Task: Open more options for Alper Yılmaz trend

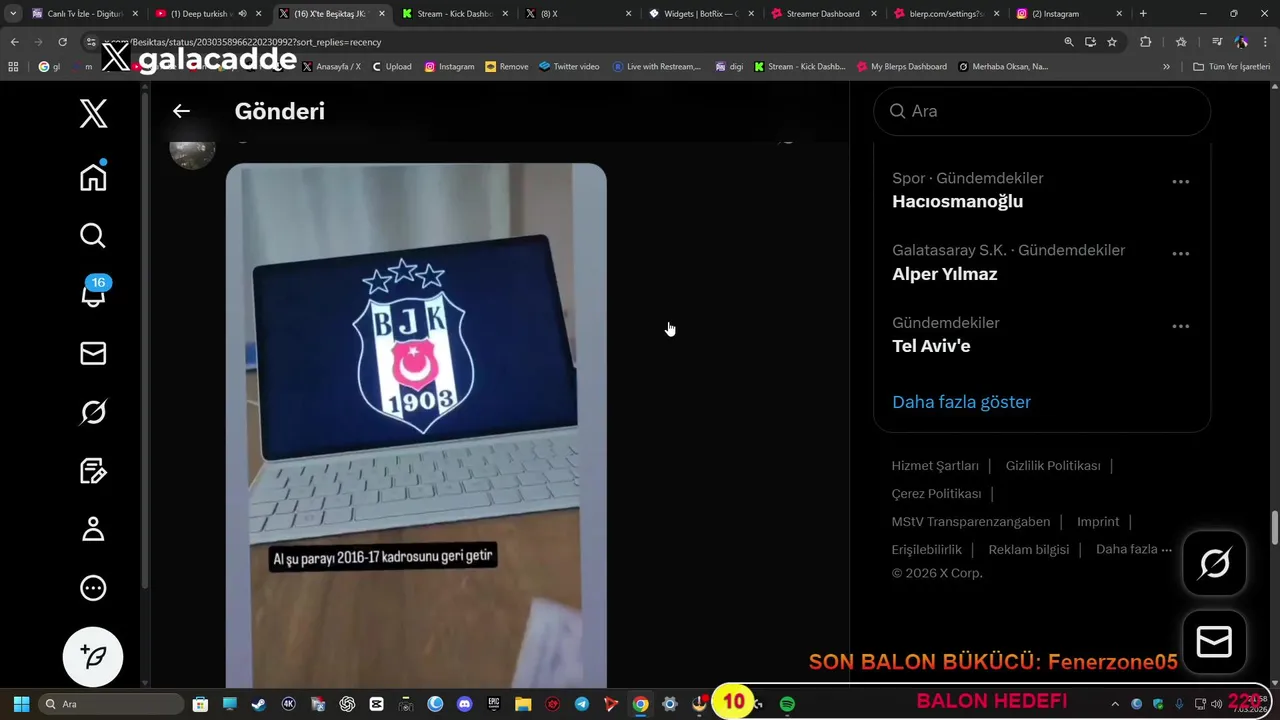Action: pos(1180,254)
